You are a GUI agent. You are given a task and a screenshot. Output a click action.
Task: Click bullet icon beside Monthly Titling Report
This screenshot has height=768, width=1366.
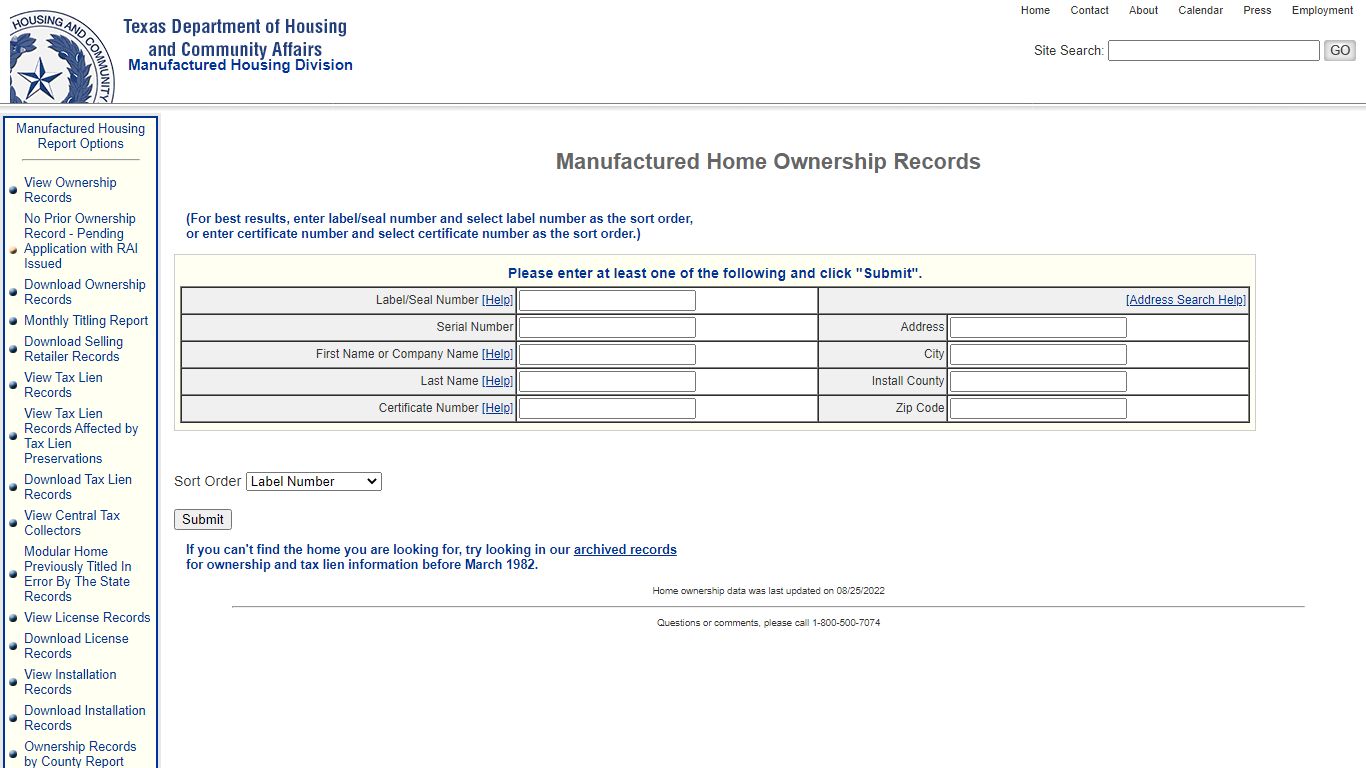13,322
